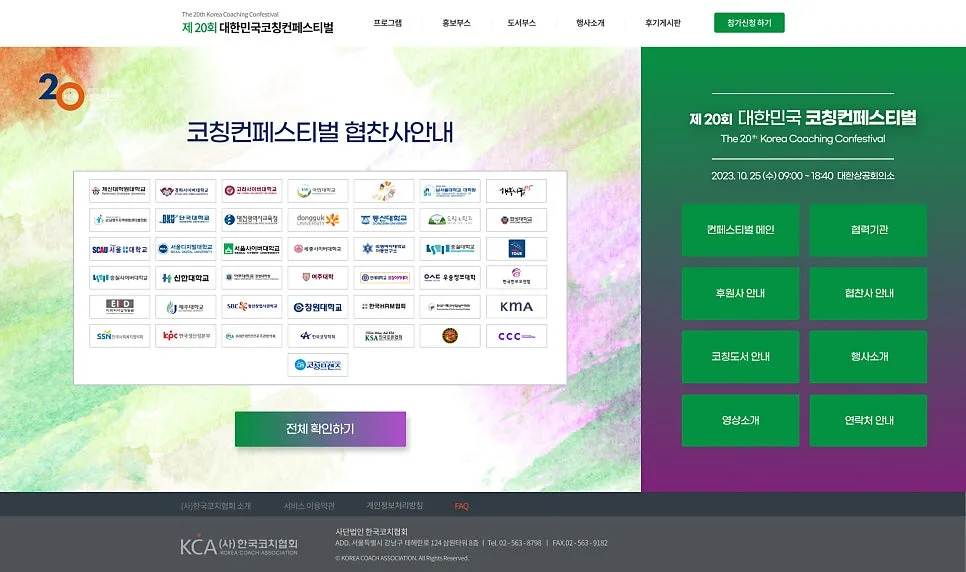Image resolution: width=966 pixels, height=572 pixels.
Task: Open the 행사소개 top menu item
Action: point(590,23)
